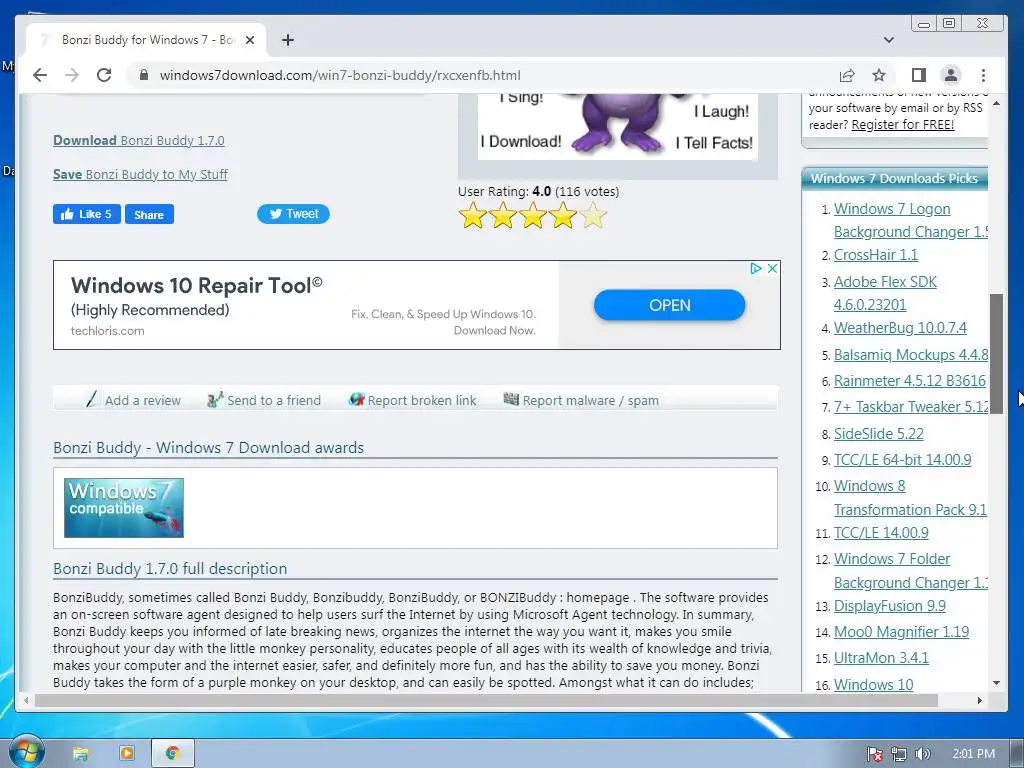The height and width of the screenshot is (768, 1024).
Task: Open DisplayFusion 9.9 link
Action: (889, 606)
